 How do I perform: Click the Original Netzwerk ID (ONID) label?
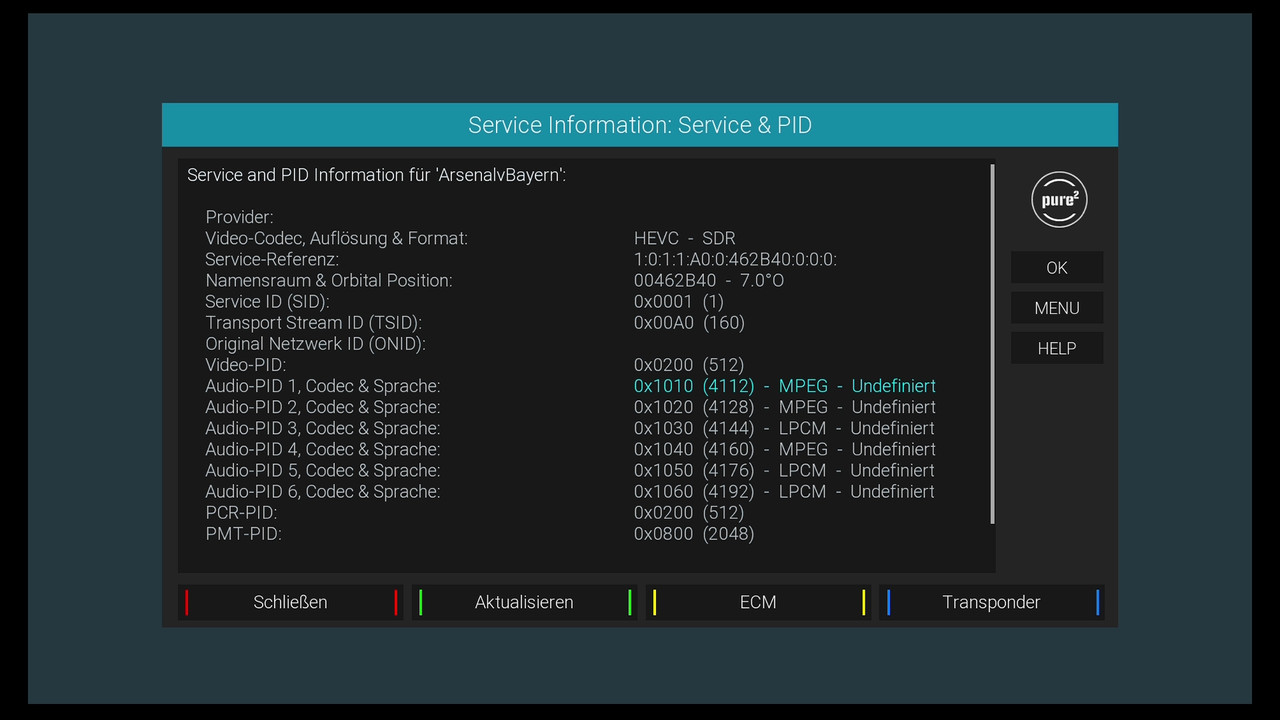316,344
